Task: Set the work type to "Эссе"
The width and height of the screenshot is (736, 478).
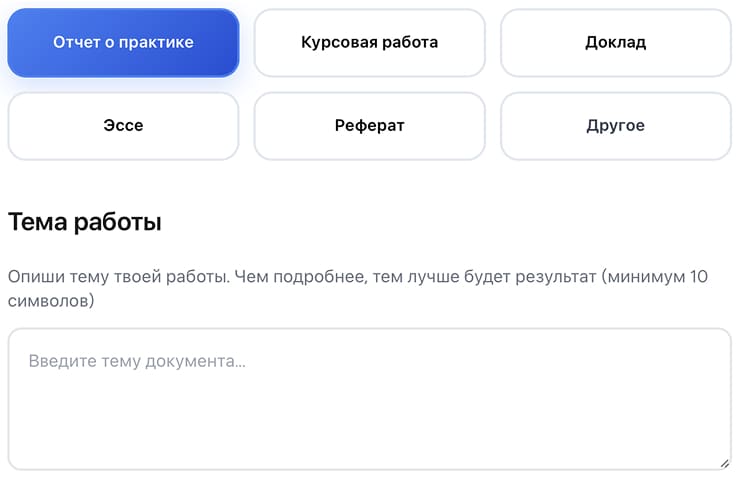Action: (x=123, y=126)
